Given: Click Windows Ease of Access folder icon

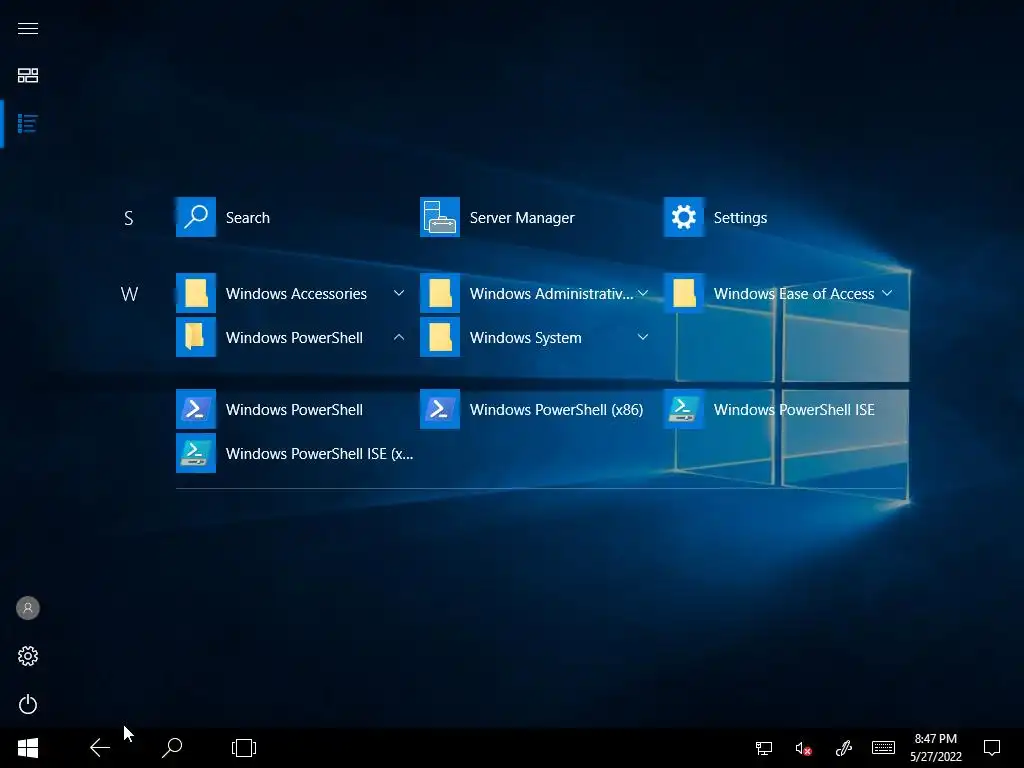Looking at the screenshot, I should [x=684, y=293].
